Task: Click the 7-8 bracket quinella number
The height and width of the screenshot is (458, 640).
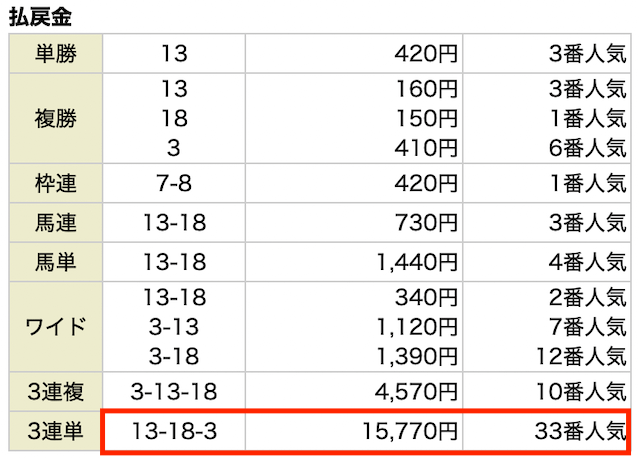Action: (x=174, y=183)
